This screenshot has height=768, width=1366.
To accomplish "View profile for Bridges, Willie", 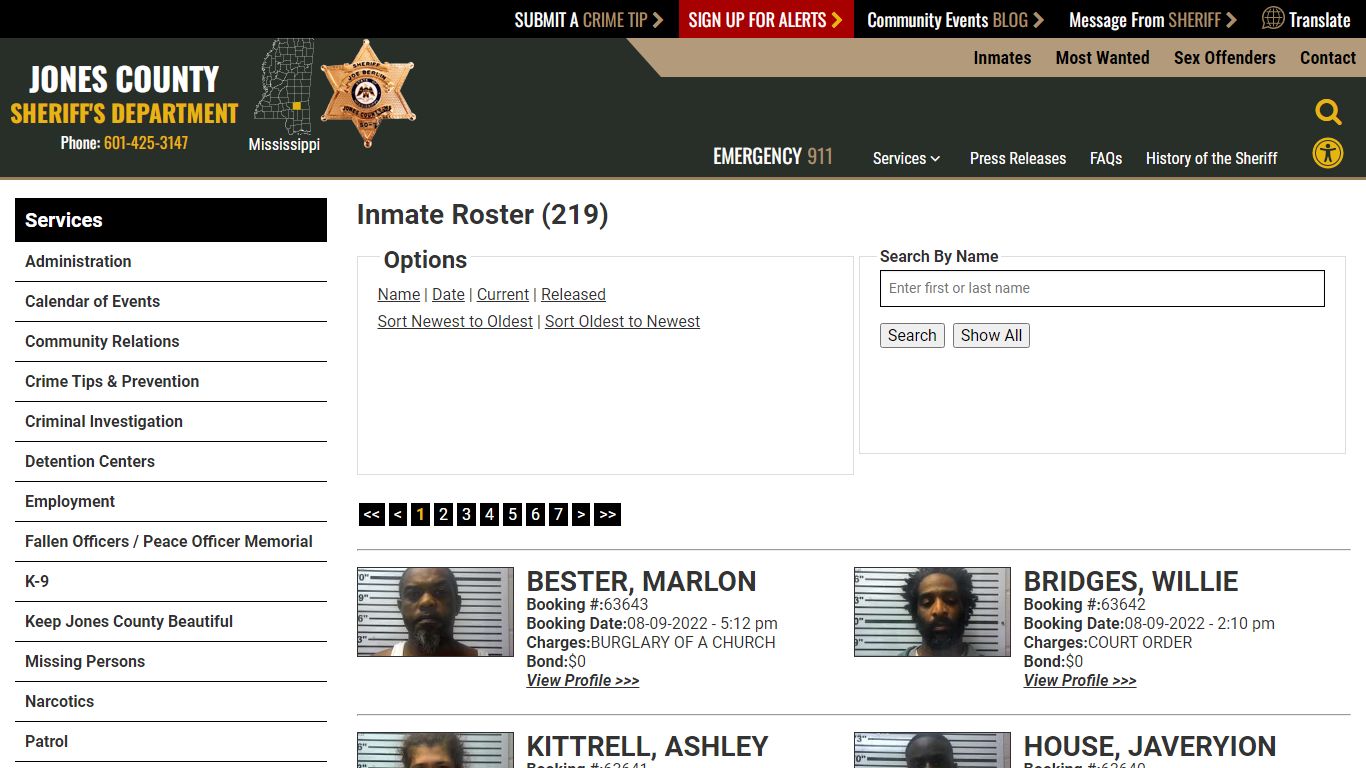I will coord(1080,680).
